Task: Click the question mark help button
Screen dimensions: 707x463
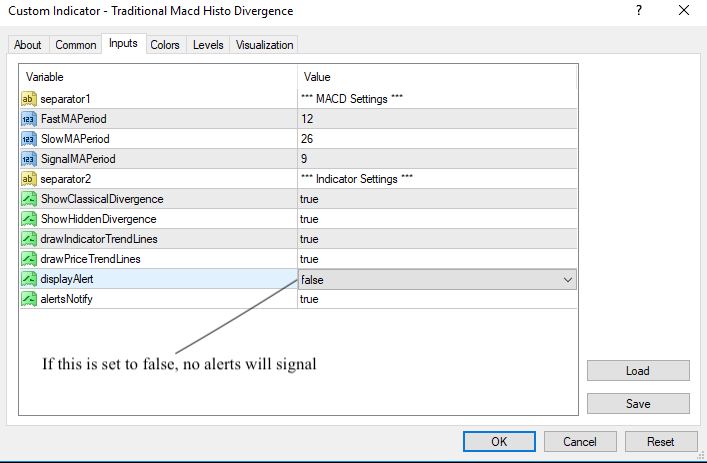Action: (637, 11)
